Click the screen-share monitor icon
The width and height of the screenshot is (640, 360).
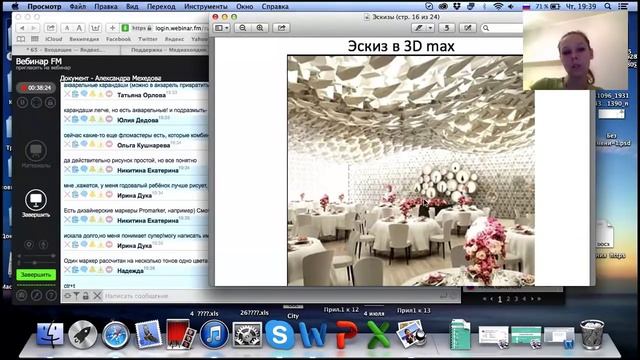click(x=36, y=200)
